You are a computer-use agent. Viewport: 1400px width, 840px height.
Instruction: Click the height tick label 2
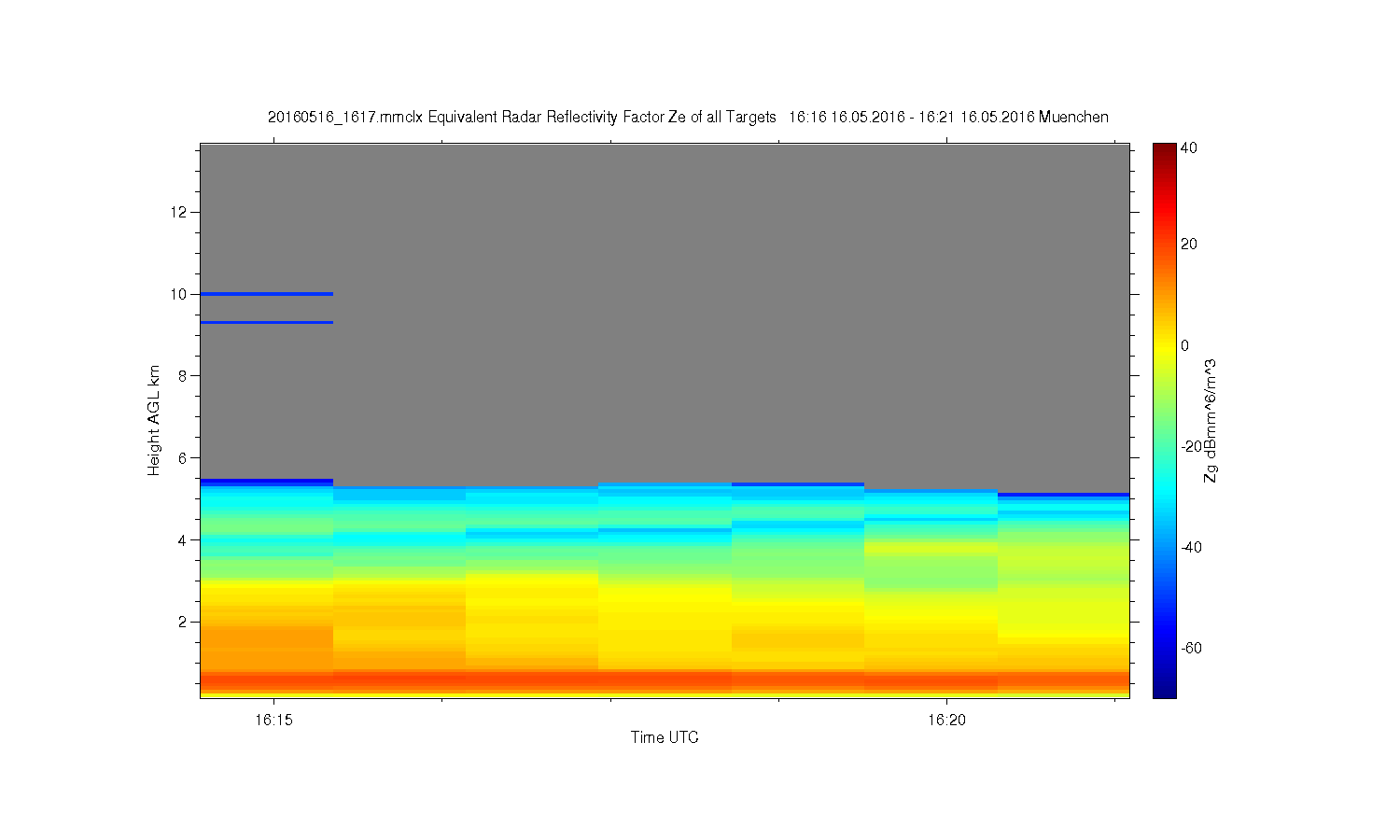183,622
